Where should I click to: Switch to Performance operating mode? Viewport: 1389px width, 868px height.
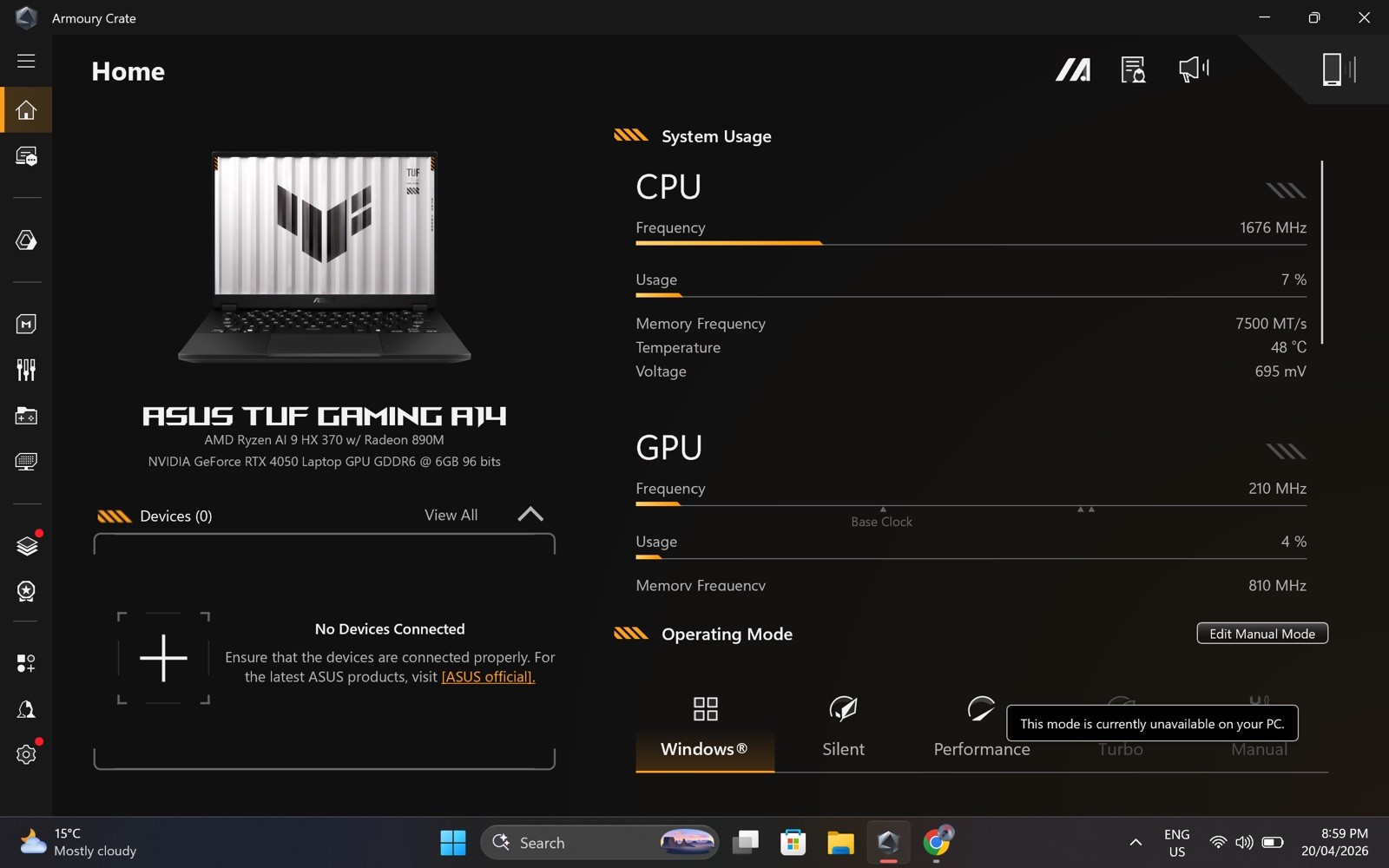[982, 727]
